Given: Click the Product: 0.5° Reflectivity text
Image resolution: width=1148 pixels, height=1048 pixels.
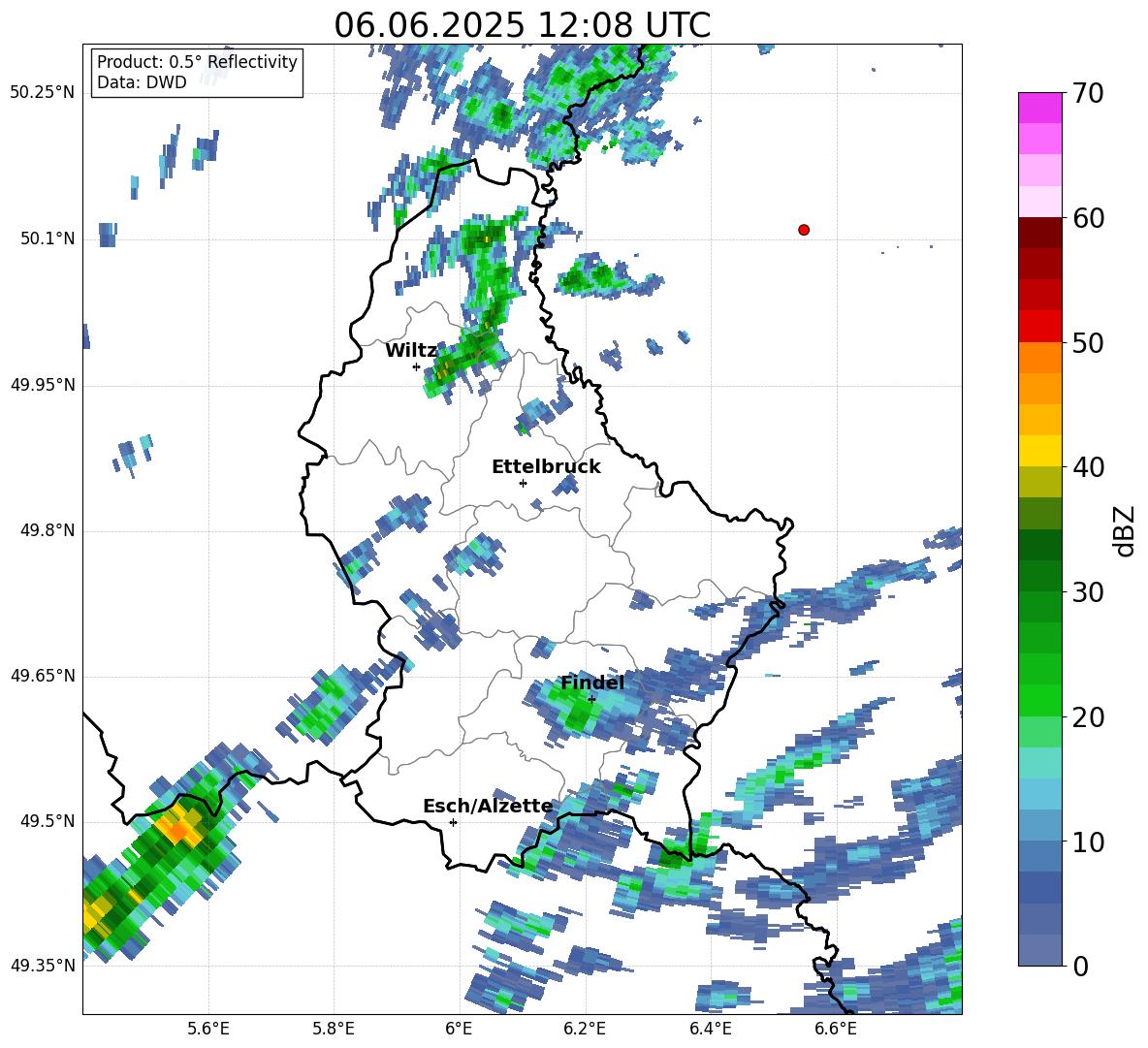Looking at the screenshot, I should click(x=197, y=62).
